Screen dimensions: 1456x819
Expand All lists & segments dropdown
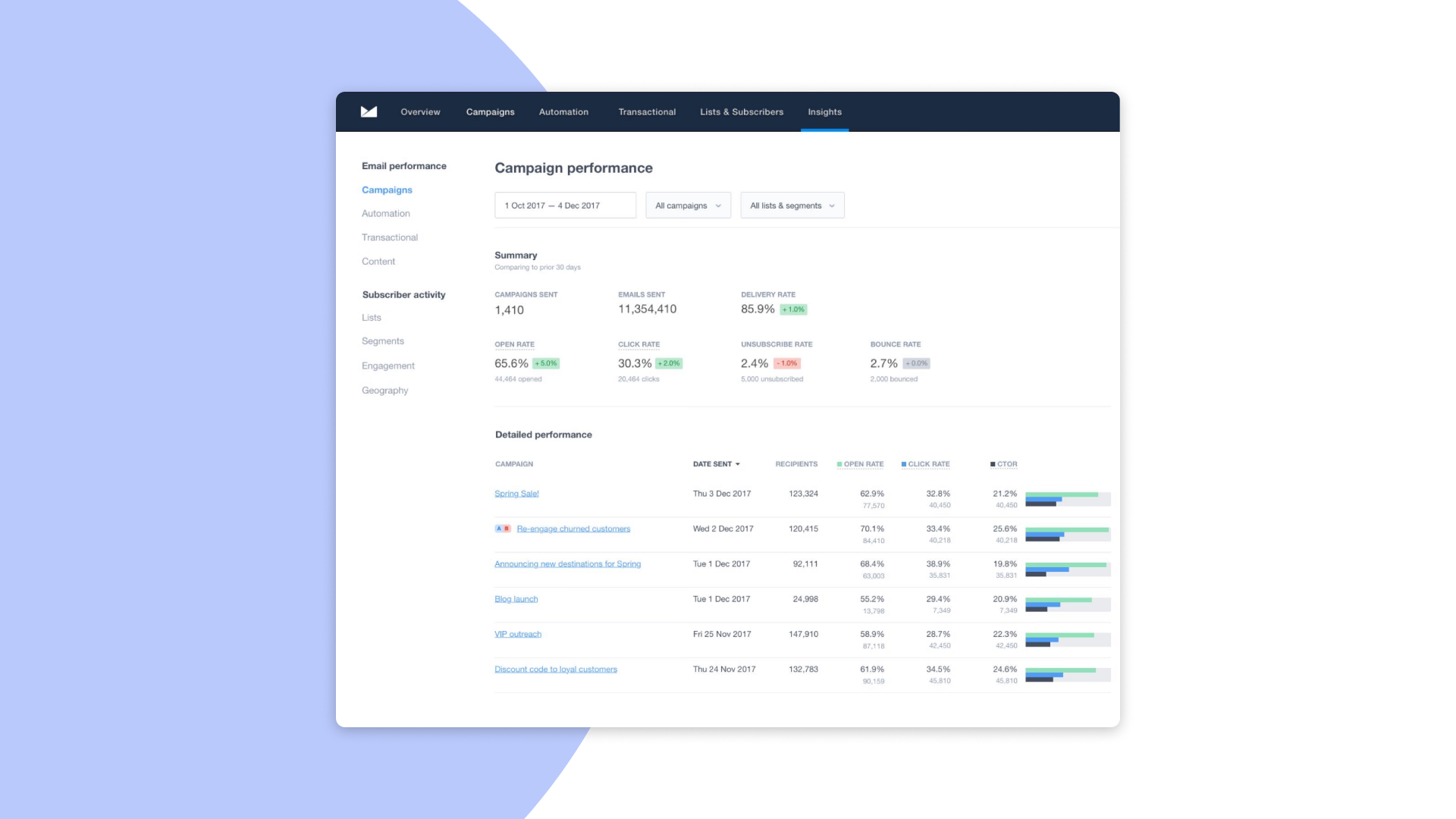tap(792, 206)
